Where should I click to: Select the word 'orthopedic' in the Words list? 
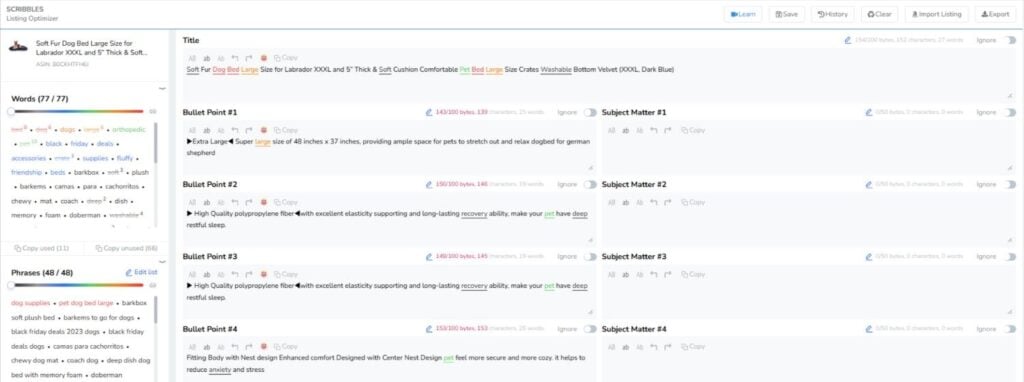(129, 129)
